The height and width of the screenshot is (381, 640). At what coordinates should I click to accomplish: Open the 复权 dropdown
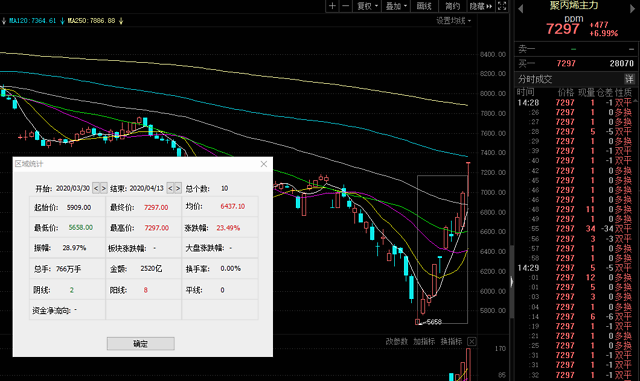pos(367,6)
